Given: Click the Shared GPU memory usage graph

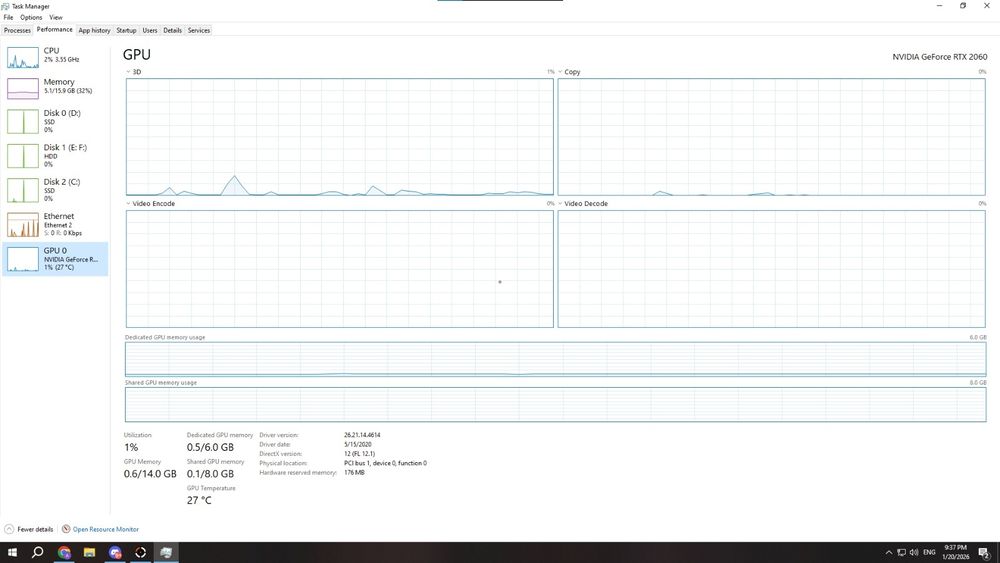Looking at the screenshot, I should [555, 404].
